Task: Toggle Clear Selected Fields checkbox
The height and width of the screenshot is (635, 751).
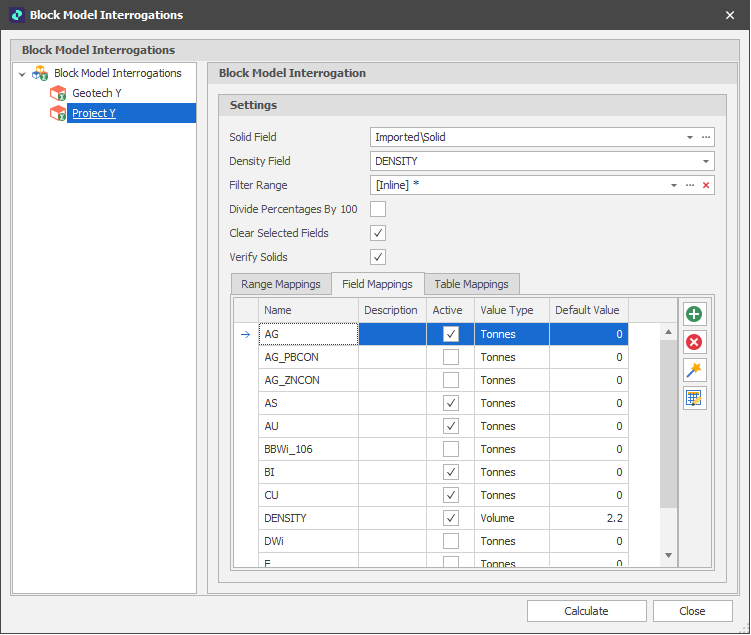Action: tap(378, 233)
